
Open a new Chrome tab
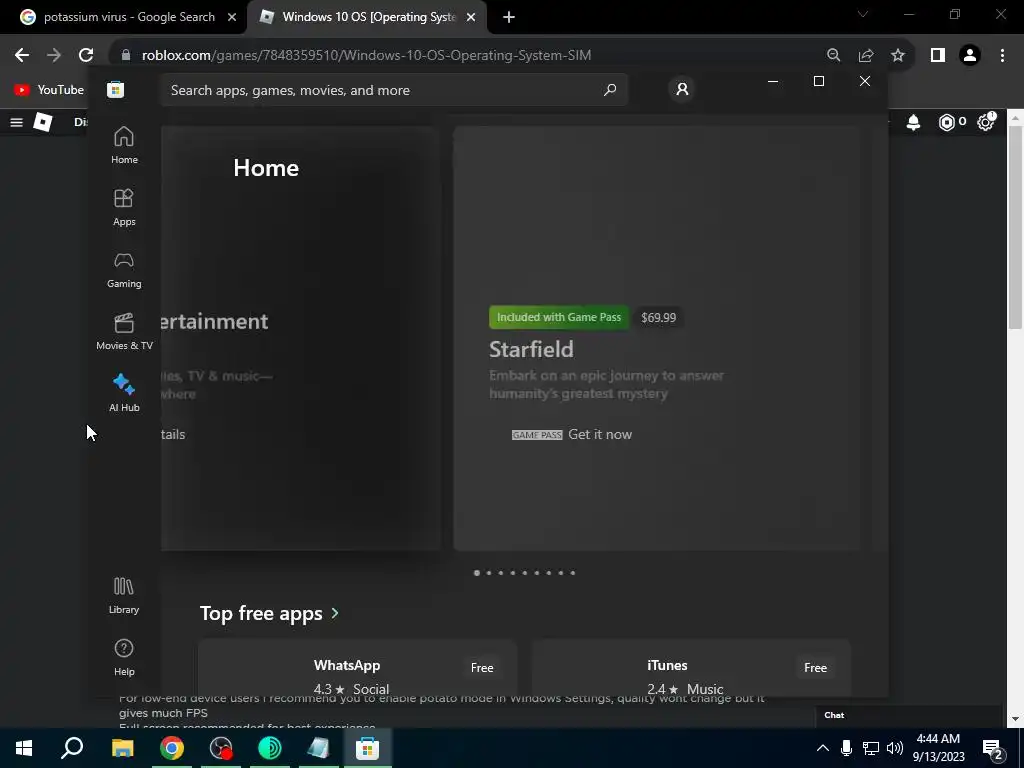pyautogui.click(x=509, y=17)
